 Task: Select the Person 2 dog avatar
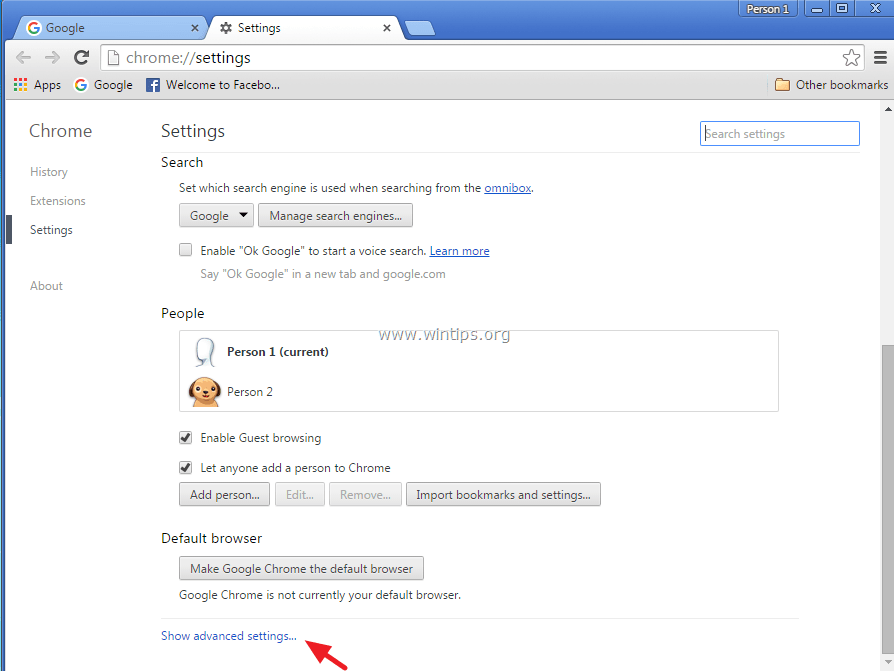click(x=204, y=391)
